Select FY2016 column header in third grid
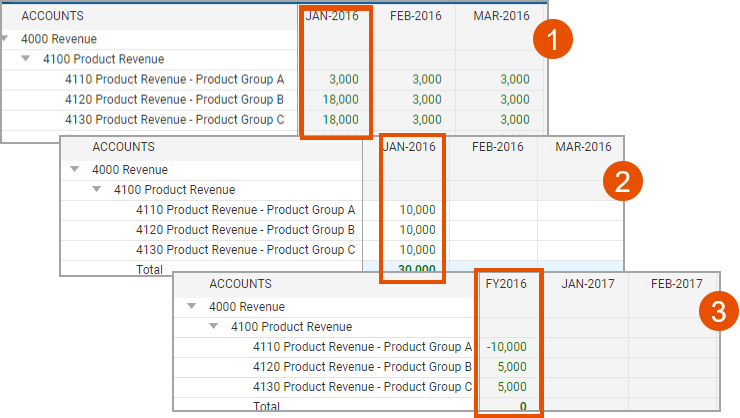Image resolution: width=740 pixels, height=418 pixels. [506, 284]
